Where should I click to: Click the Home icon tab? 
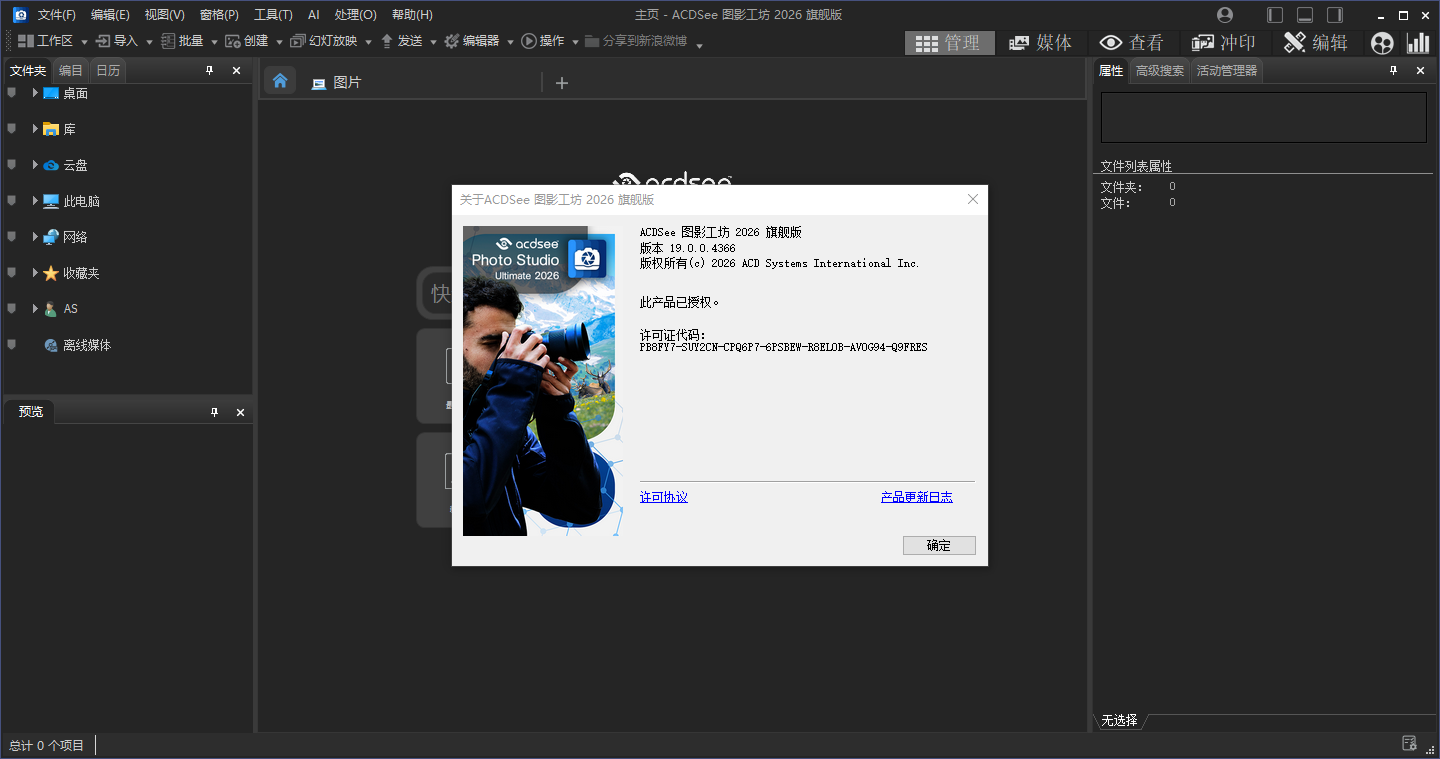coord(280,81)
